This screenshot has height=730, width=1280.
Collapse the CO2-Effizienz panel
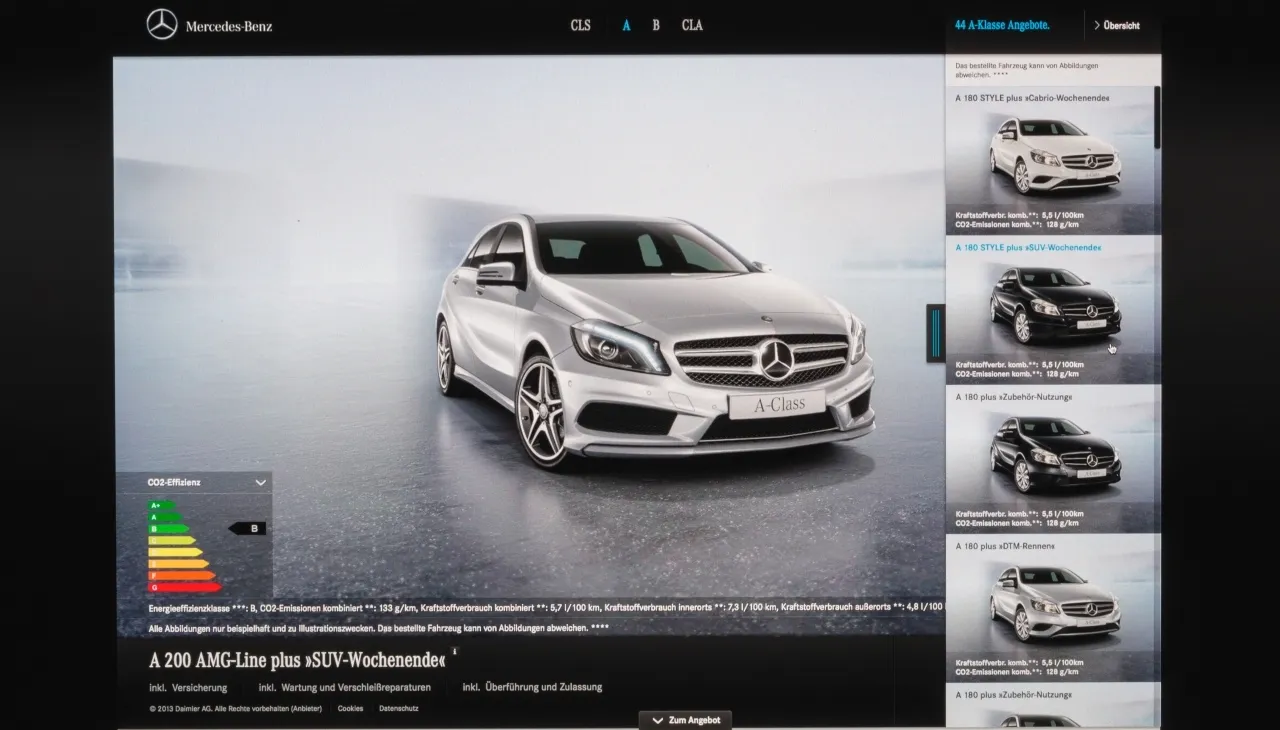coord(261,482)
